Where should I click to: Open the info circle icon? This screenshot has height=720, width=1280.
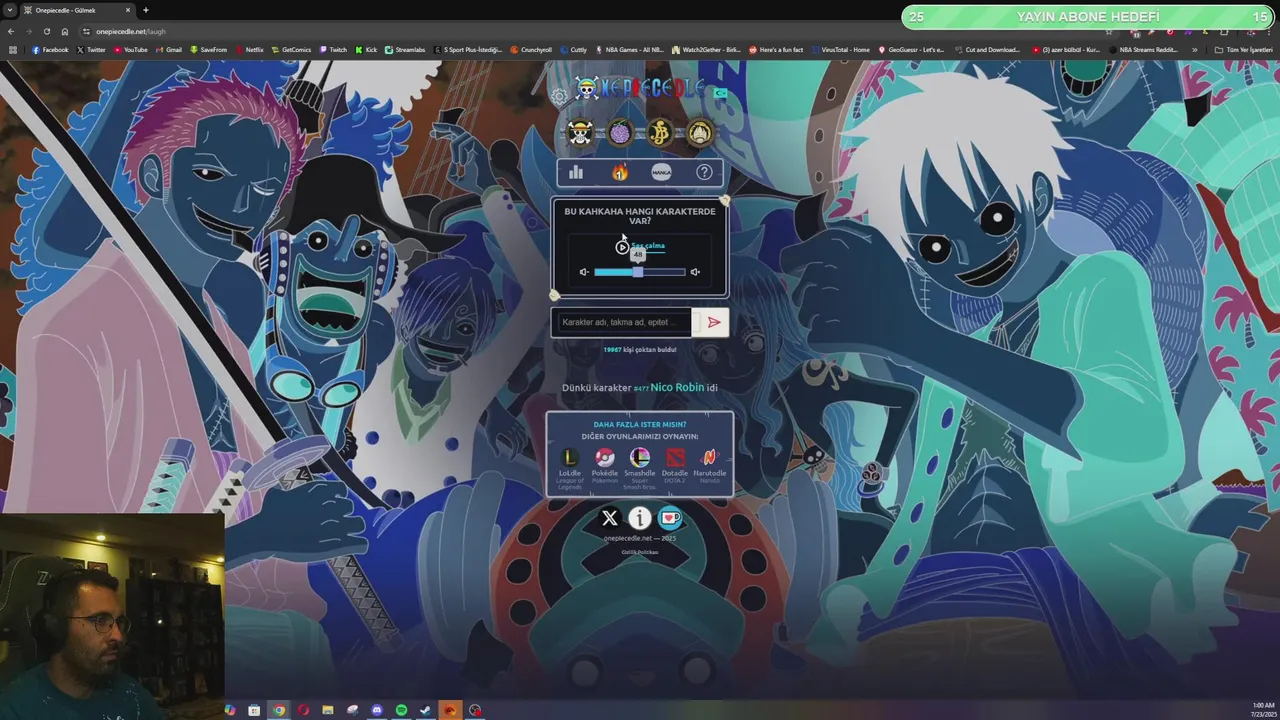pyautogui.click(x=640, y=518)
